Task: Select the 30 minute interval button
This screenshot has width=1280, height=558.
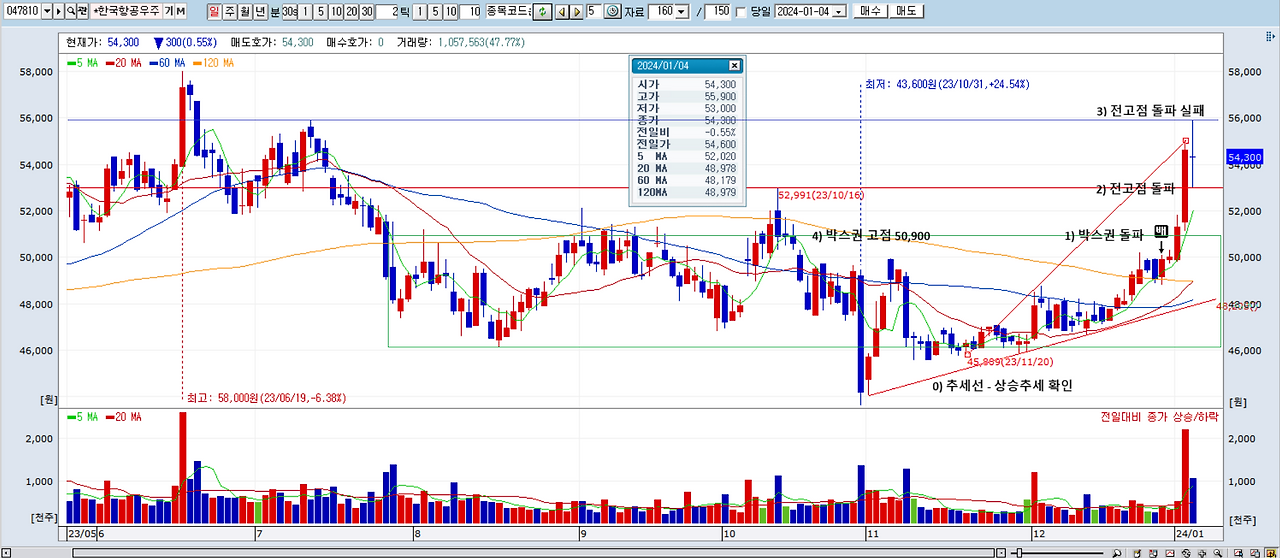Action: [367, 11]
